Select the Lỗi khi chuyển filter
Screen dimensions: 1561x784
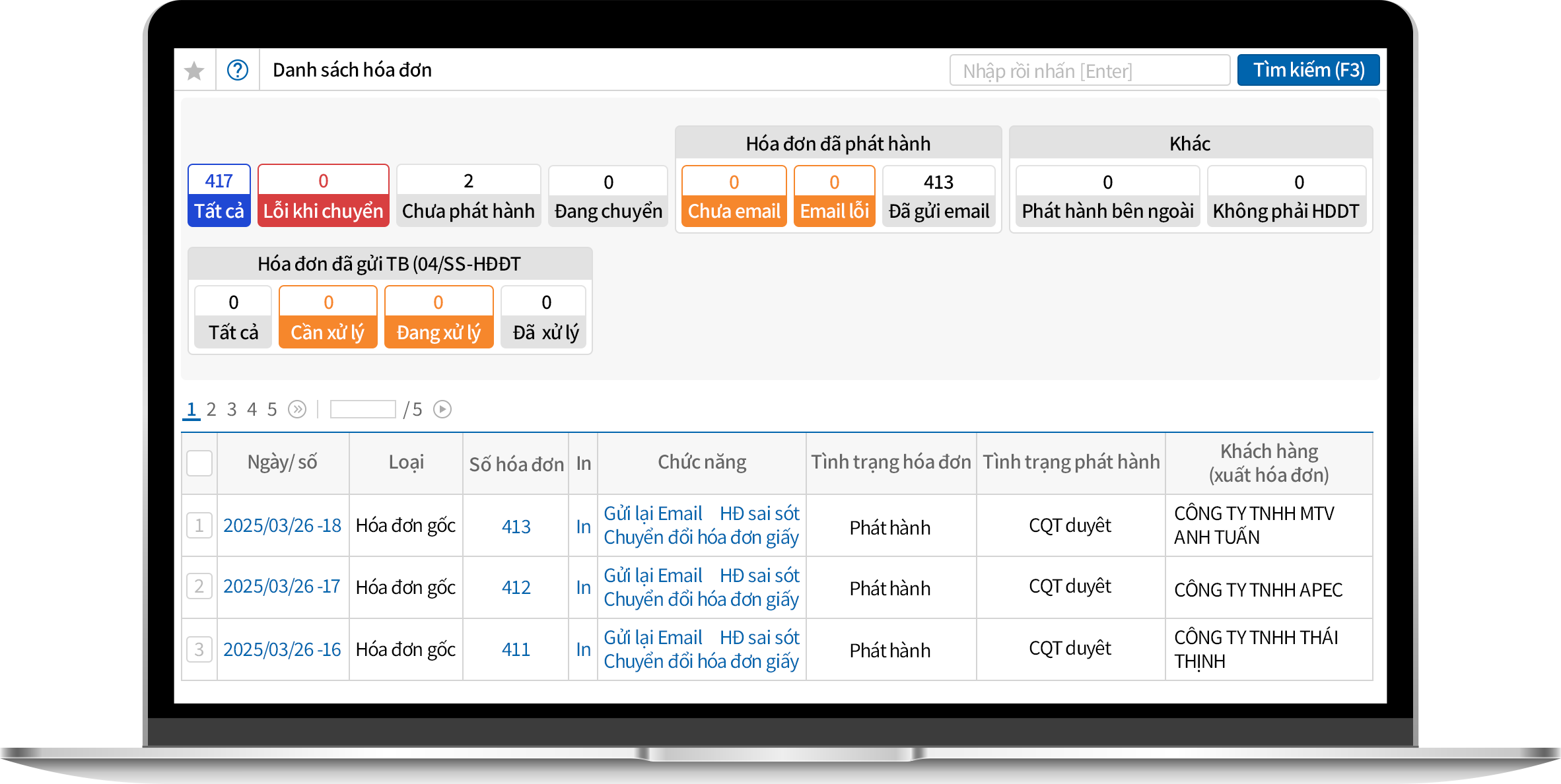tap(323, 196)
